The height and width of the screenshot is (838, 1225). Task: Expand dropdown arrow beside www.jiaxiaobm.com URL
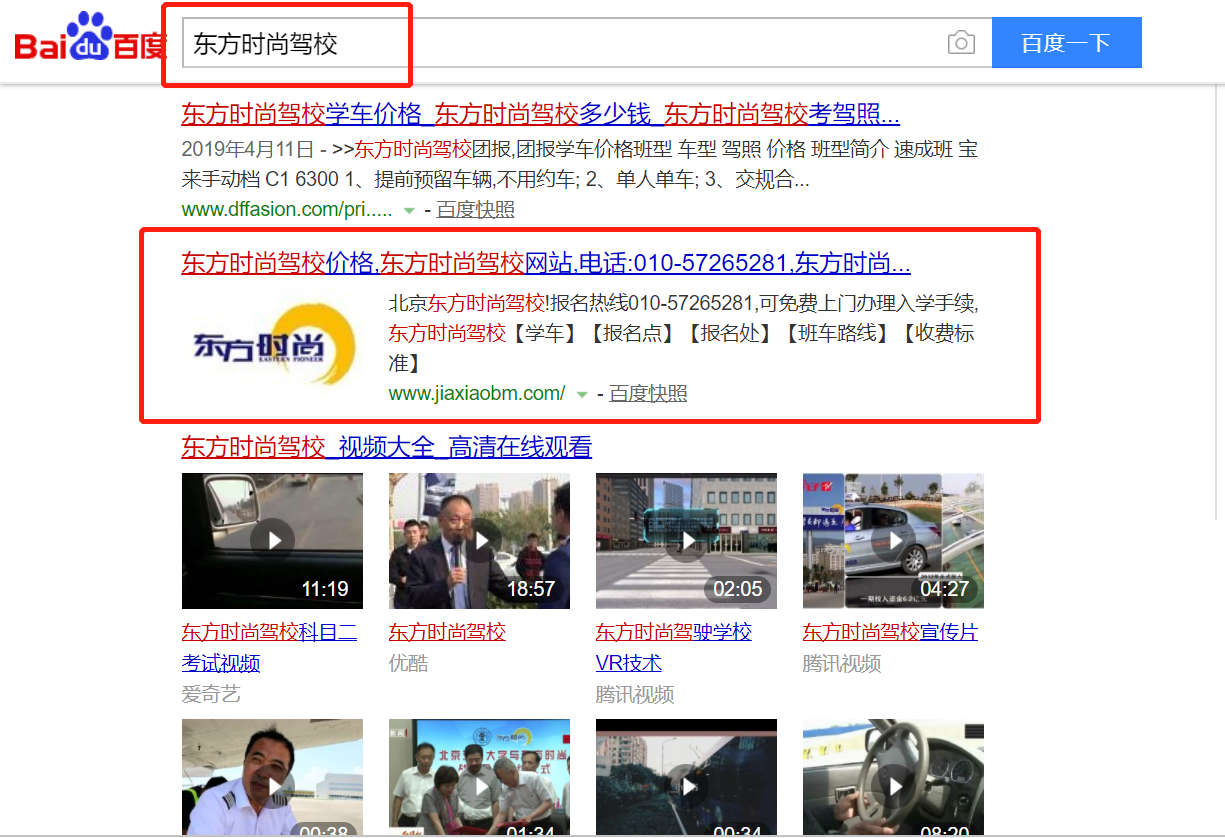[x=582, y=394]
